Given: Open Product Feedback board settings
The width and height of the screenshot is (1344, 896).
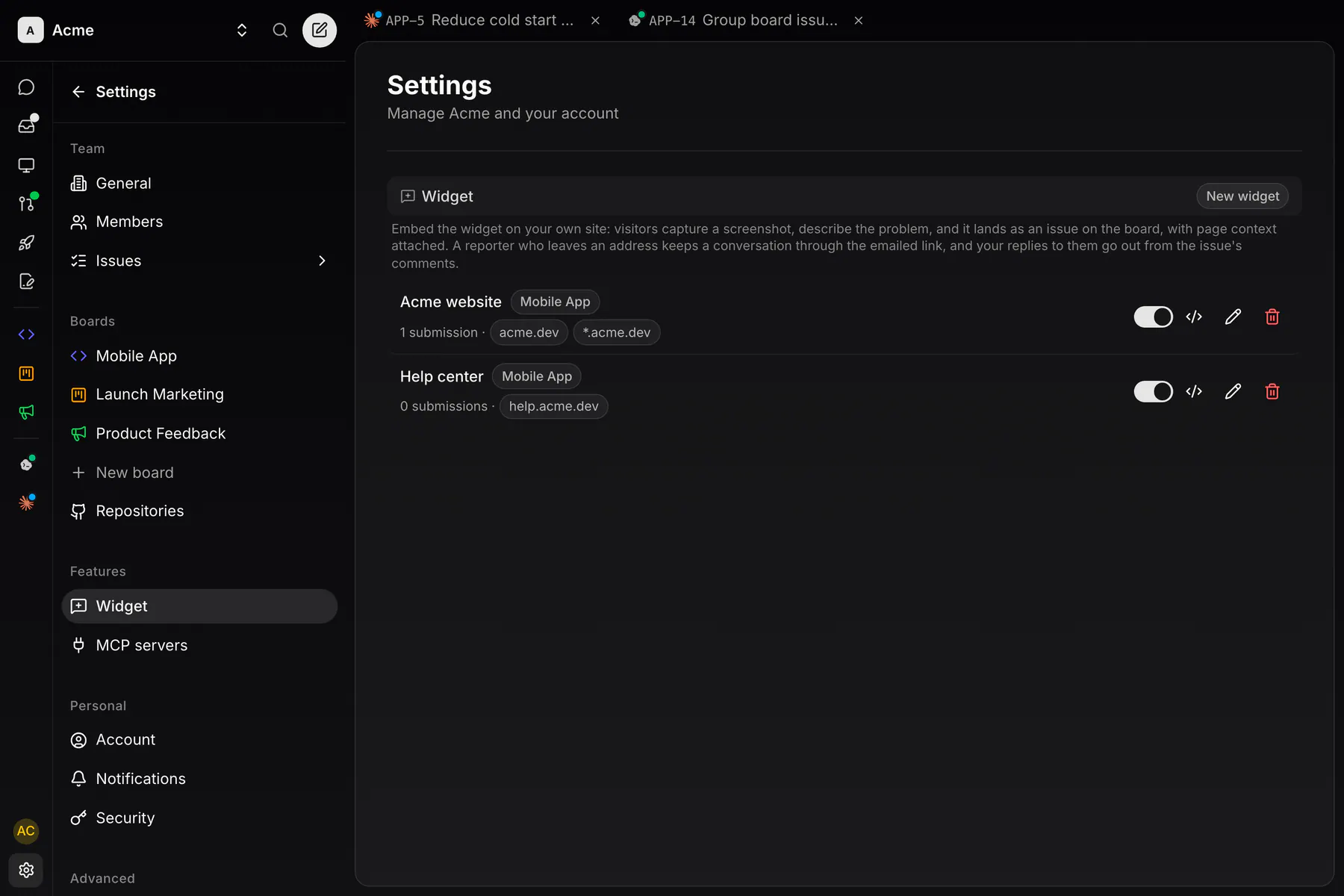Looking at the screenshot, I should coord(199,433).
